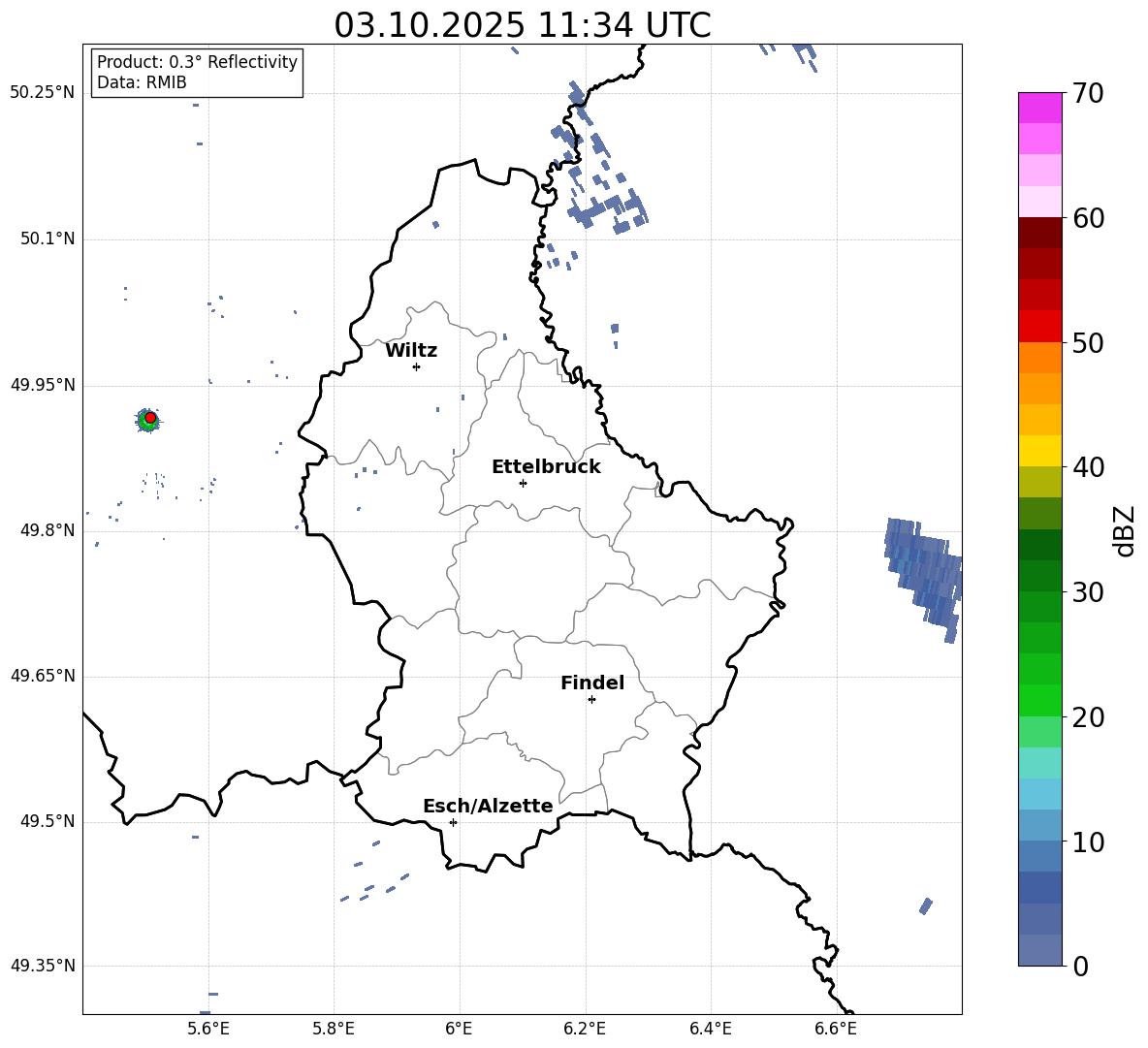Click the cross marker below Wiltz

click(417, 366)
